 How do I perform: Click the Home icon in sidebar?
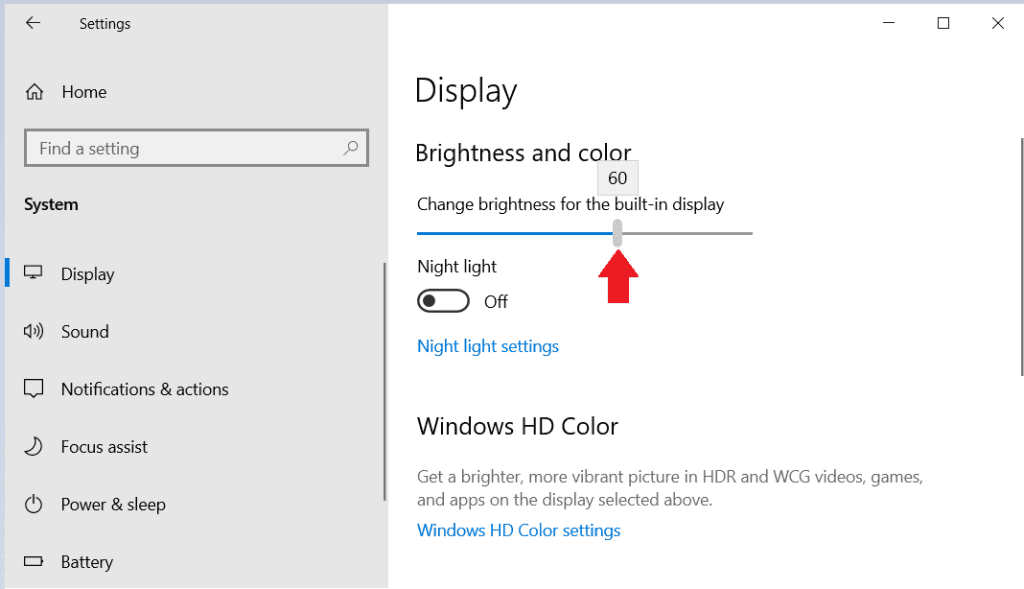pos(34,92)
